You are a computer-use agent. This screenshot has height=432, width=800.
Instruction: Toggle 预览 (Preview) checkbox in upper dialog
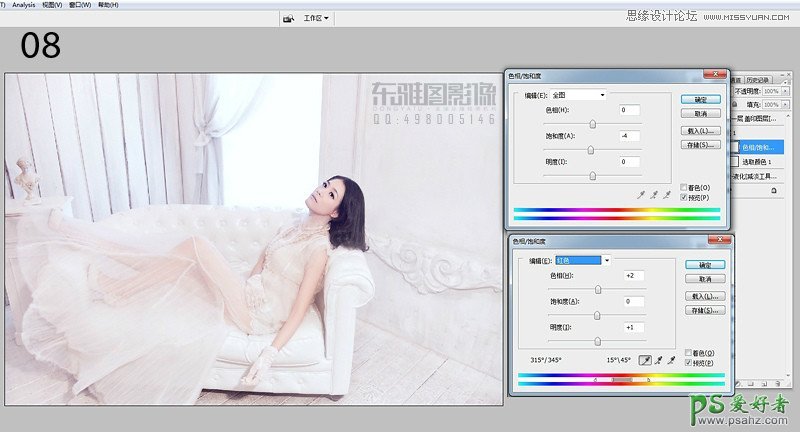[683, 198]
